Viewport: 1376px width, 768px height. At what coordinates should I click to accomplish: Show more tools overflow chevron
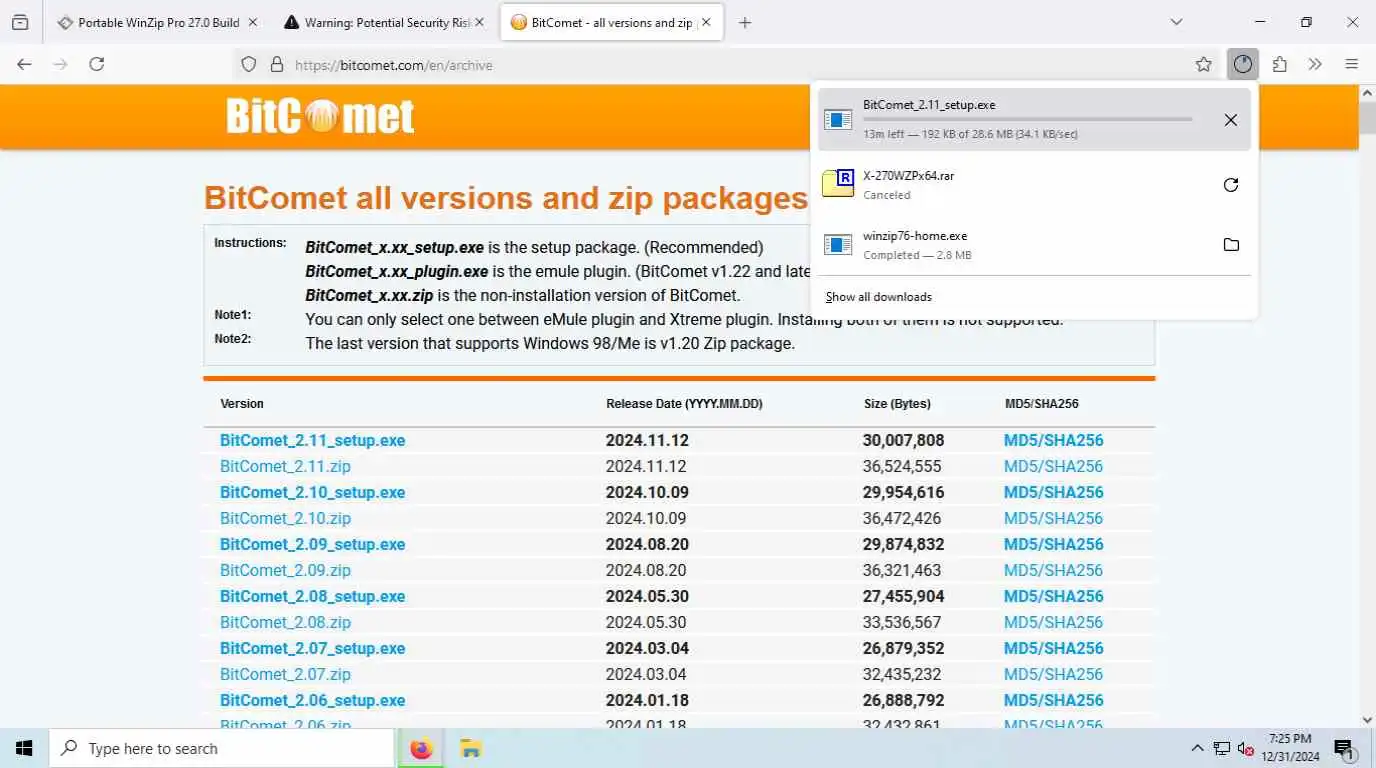click(1315, 64)
